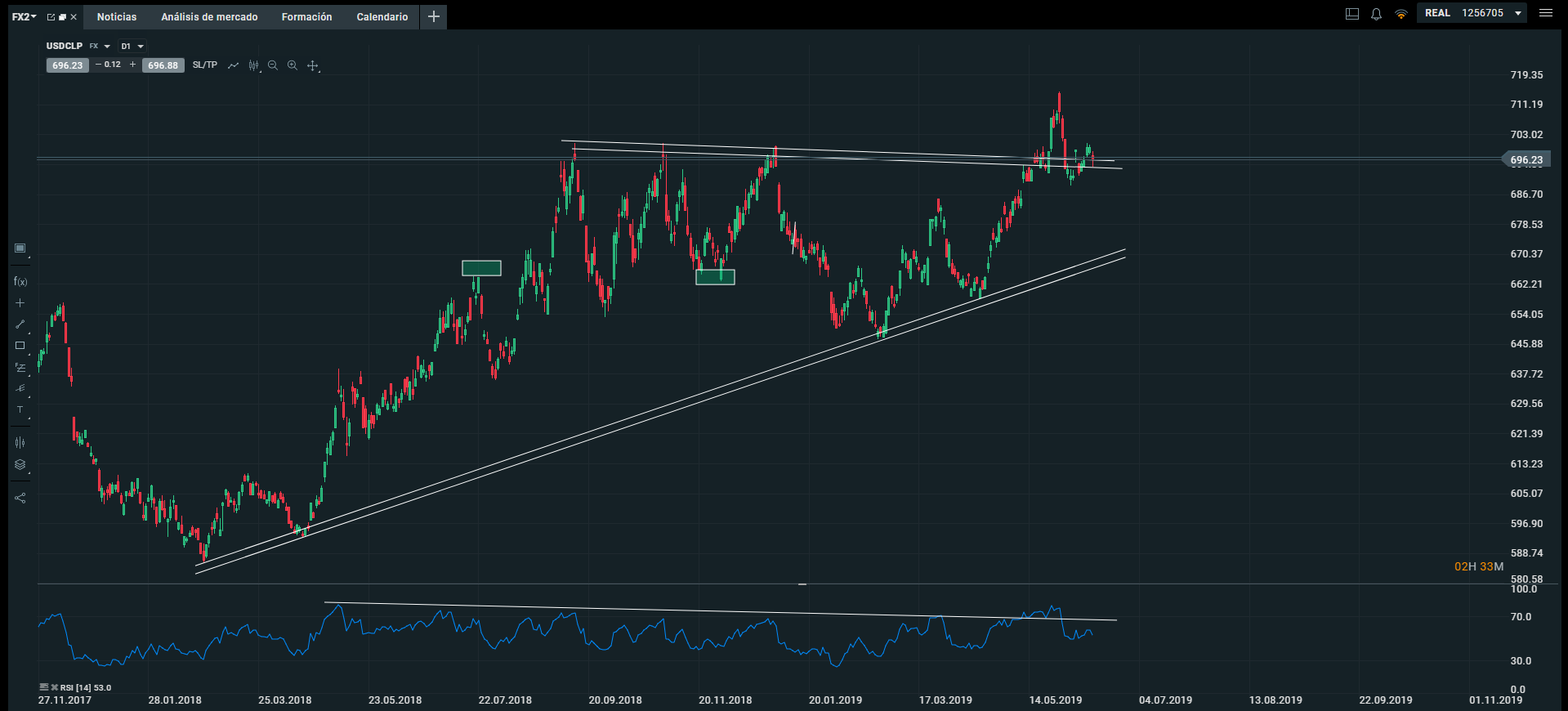The height and width of the screenshot is (711, 1568).
Task: Select the rectangle shape drawing tool
Action: click(20, 346)
